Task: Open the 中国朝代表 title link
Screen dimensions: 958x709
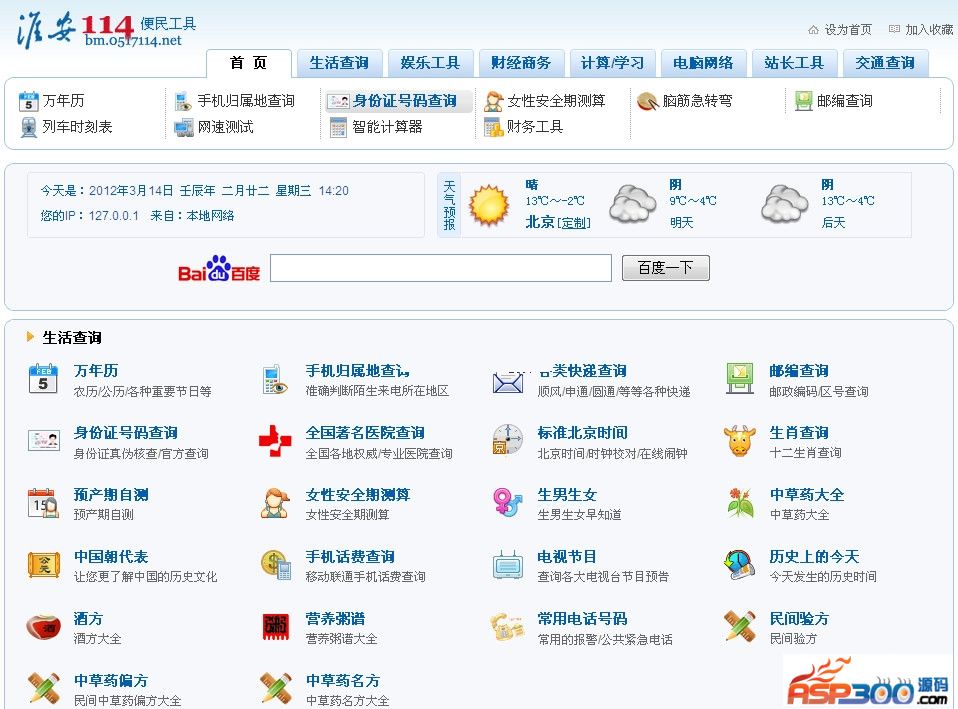Action: pyautogui.click(x=111, y=557)
